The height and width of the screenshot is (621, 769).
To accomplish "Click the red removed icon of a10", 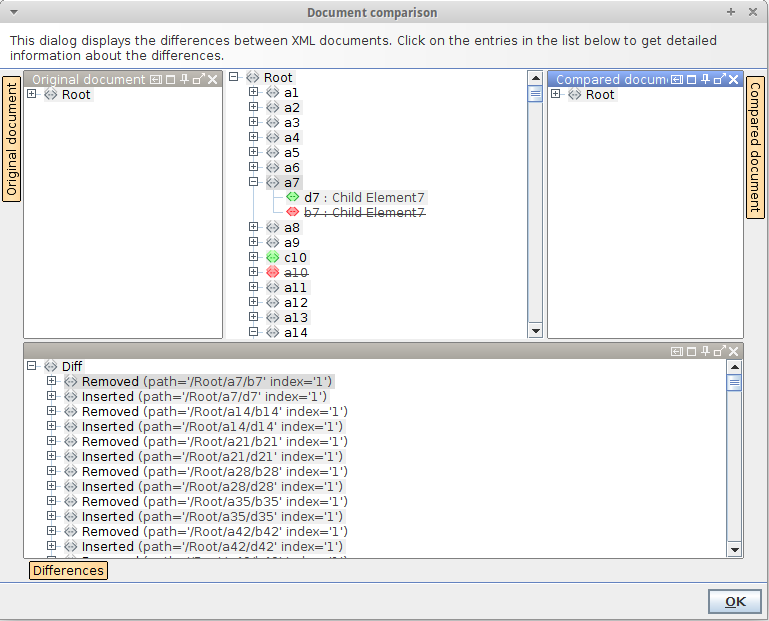I will [x=273, y=272].
